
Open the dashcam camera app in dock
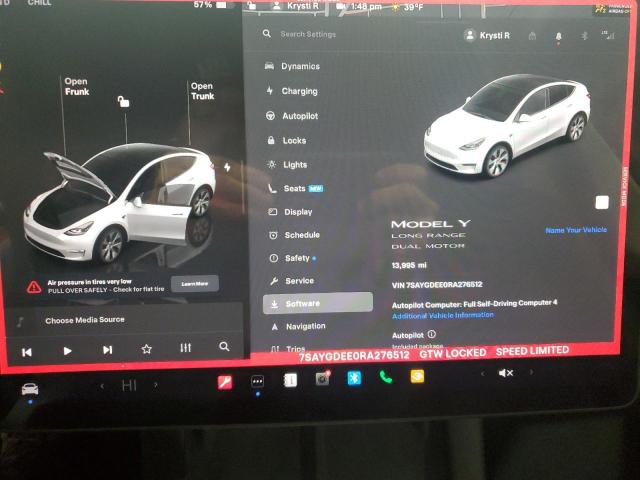click(x=322, y=379)
